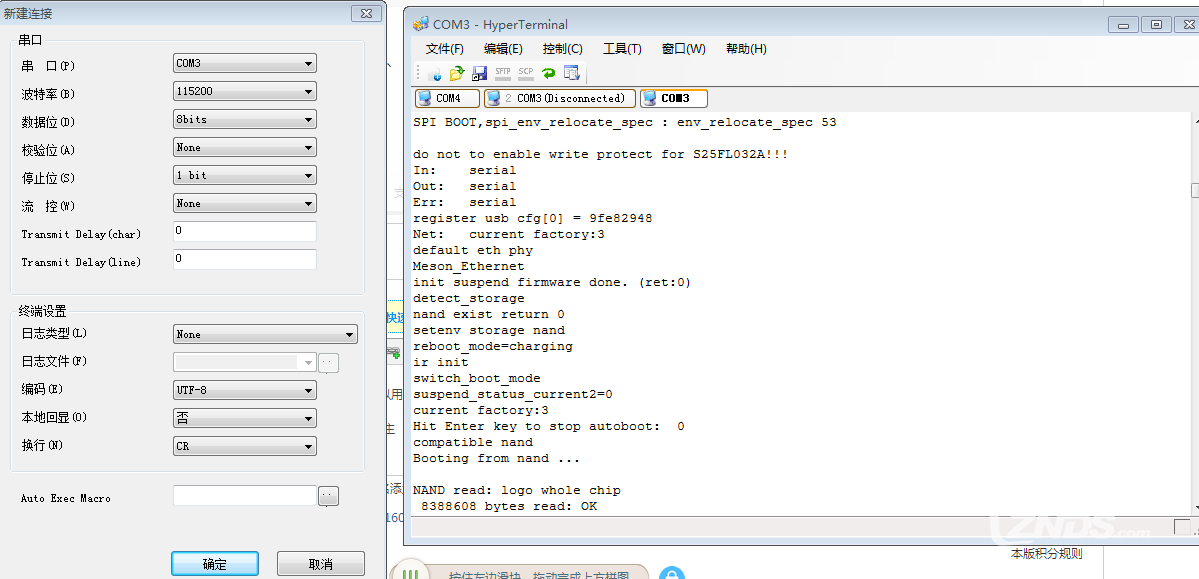This screenshot has width=1199, height=579.
Task: Open the 窗口(W) menu
Action: tap(684, 49)
